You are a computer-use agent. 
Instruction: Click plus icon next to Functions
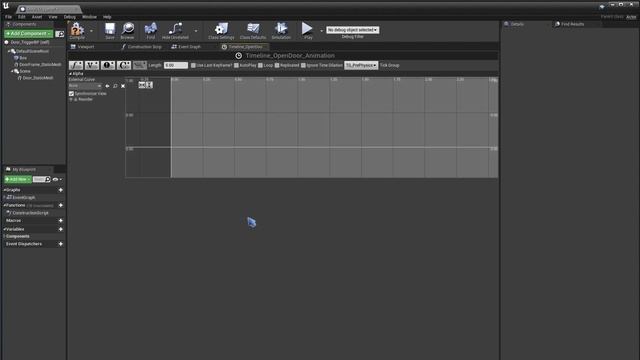61,205
